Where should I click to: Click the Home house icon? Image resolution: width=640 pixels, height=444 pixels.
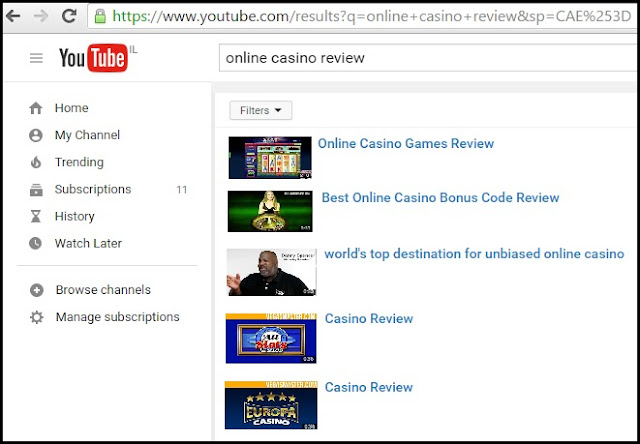click(x=36, y=108)
